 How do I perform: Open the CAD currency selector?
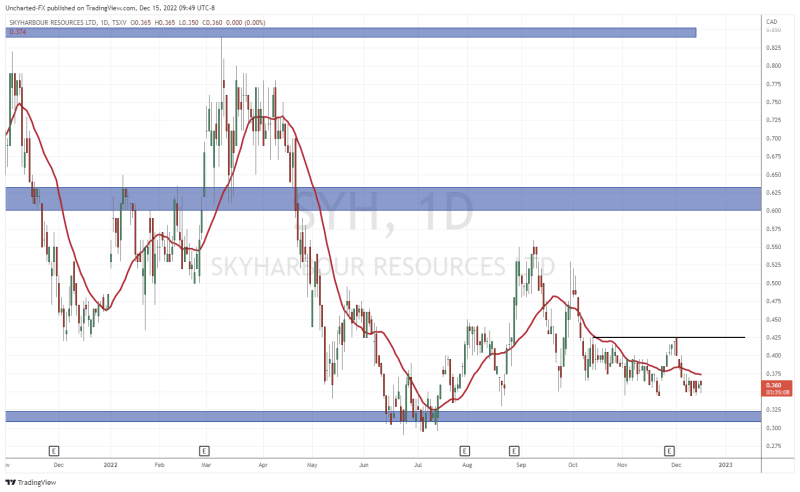(x=771, y=21)
